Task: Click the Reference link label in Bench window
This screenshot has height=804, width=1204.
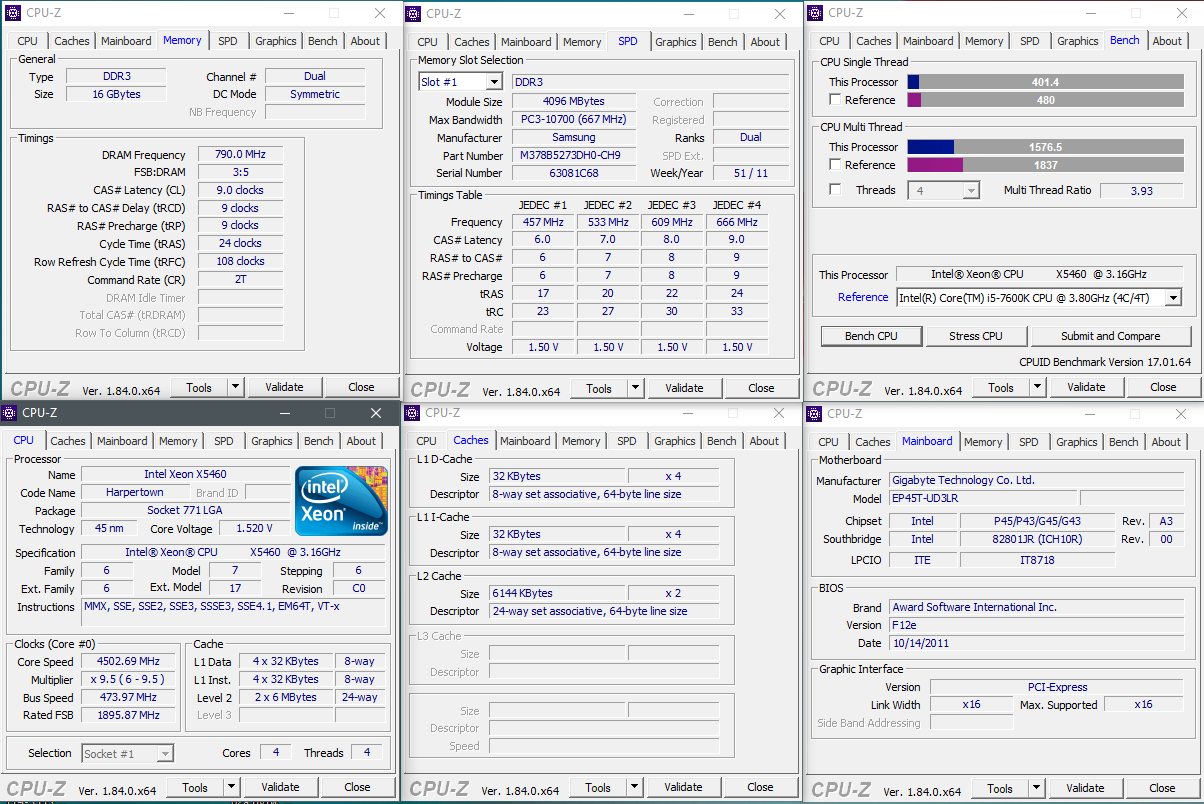Action: point(863,297)
